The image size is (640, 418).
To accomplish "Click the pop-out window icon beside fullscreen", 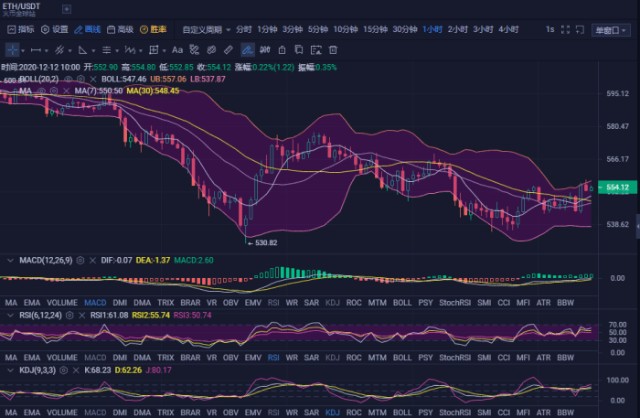I will pyautogui.click(x=580, y=29).
